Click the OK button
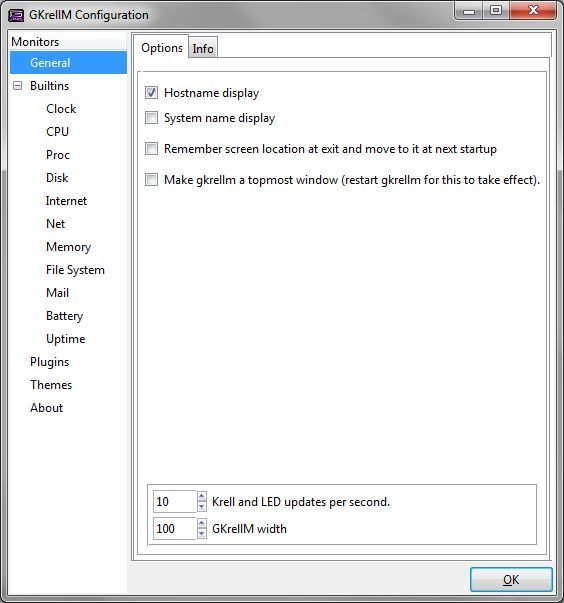Screen dimensions: 564x603 [511, 579]
